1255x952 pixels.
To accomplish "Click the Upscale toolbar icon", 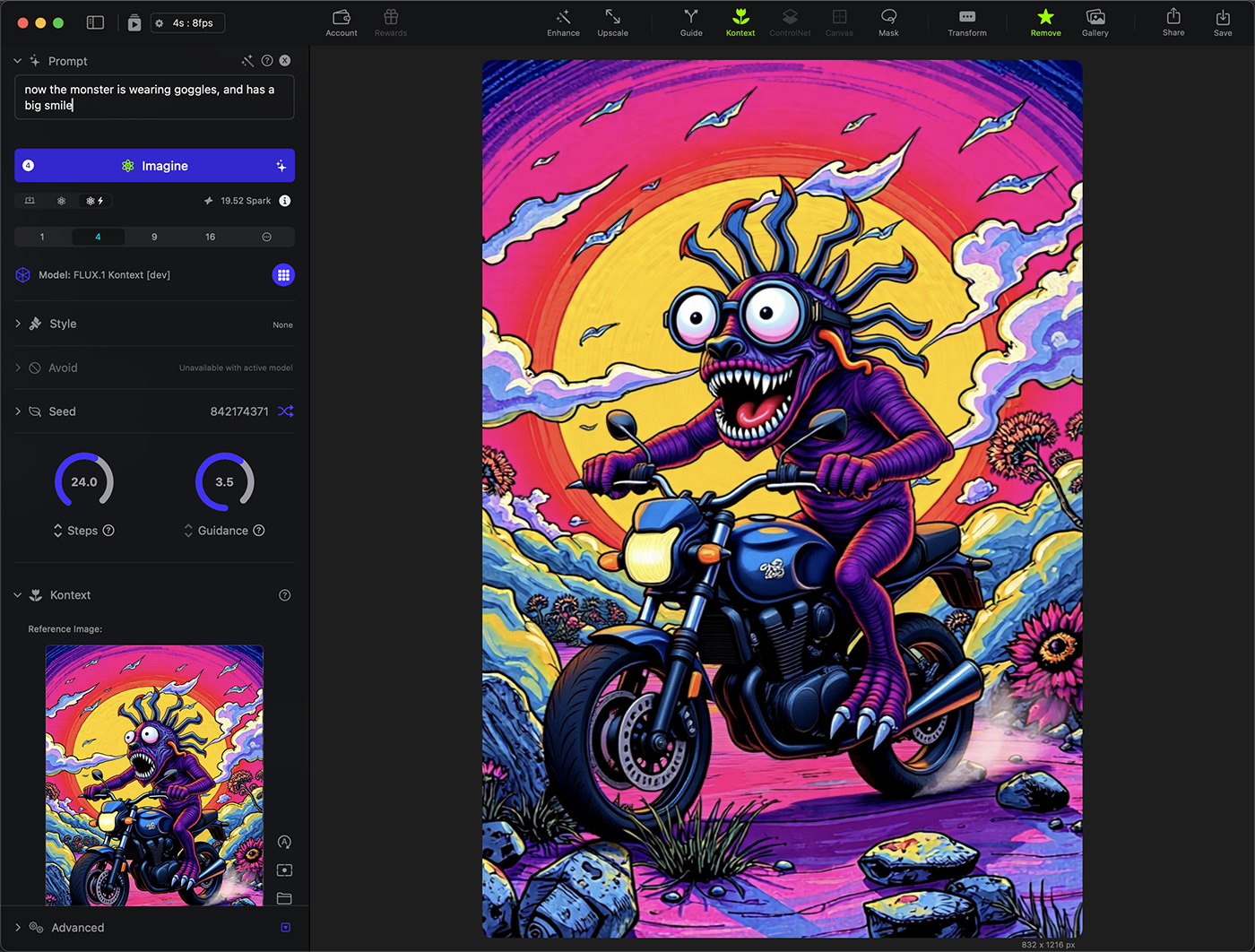I will pos(612,22).
